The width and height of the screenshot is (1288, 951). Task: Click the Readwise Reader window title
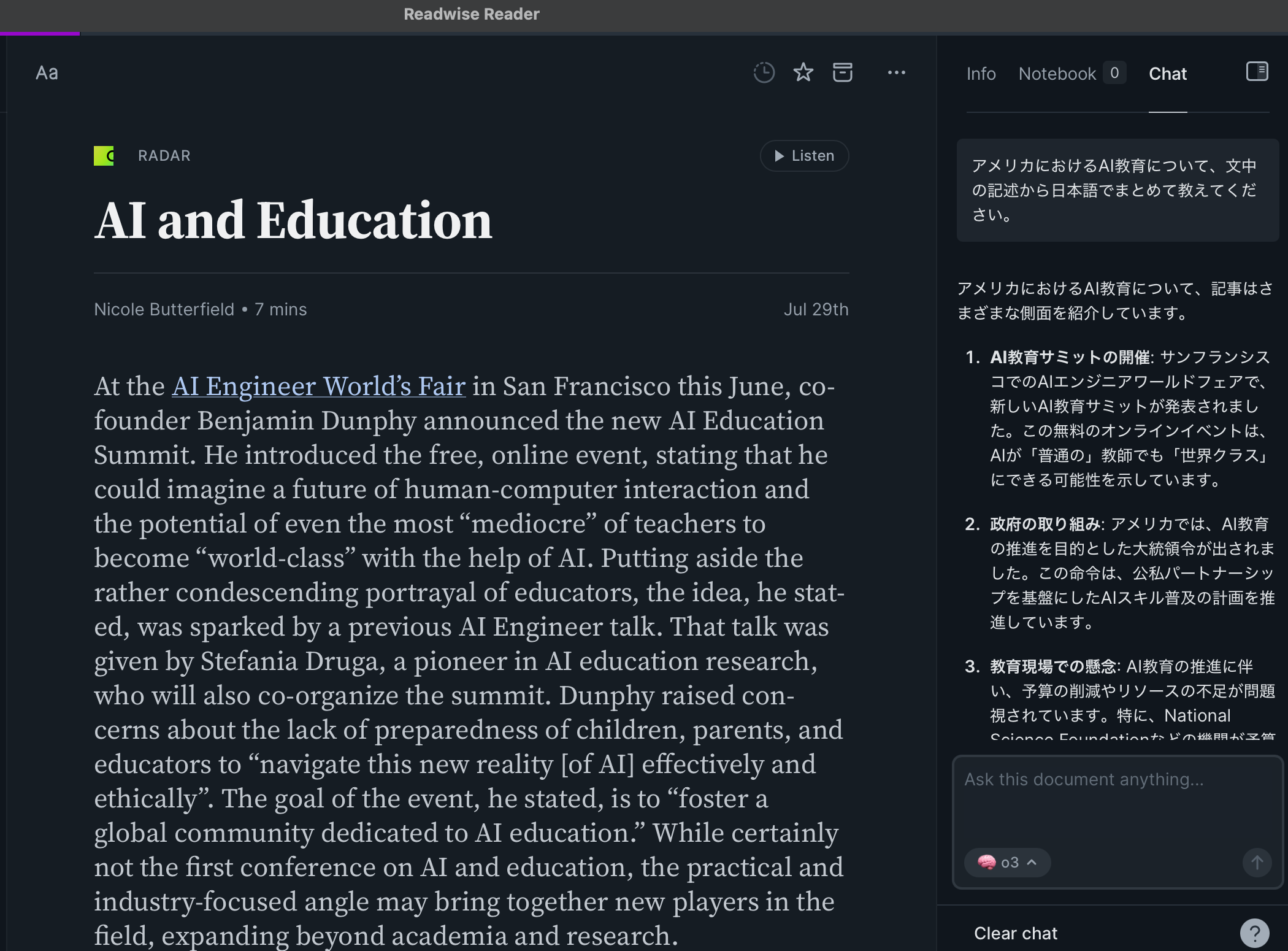click(471, 14)
